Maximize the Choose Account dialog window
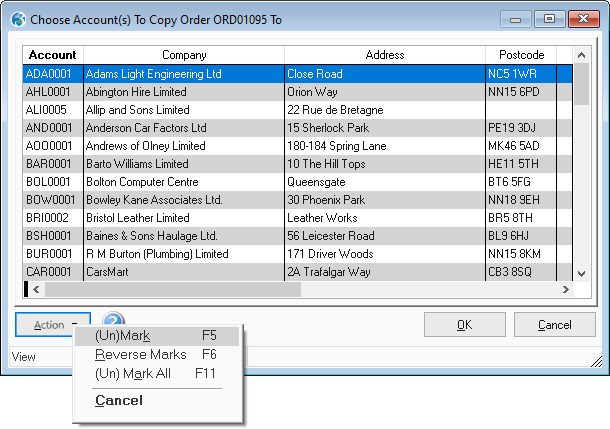 (549, 19)
